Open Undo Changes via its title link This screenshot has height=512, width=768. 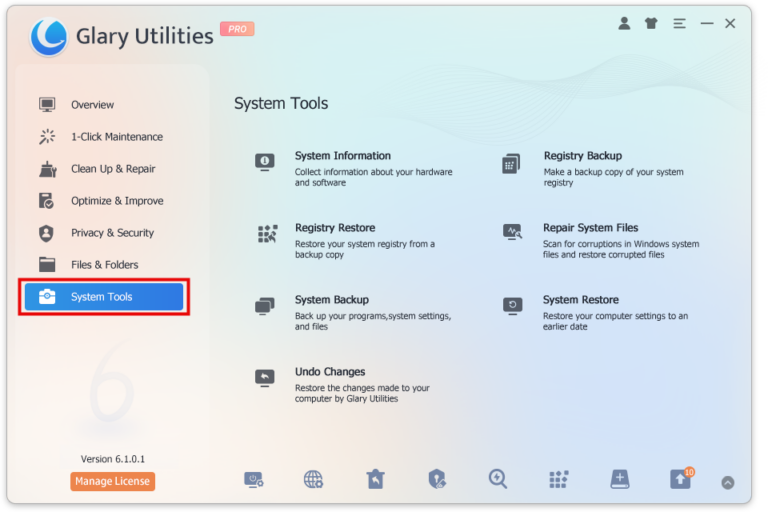[330, 372]
